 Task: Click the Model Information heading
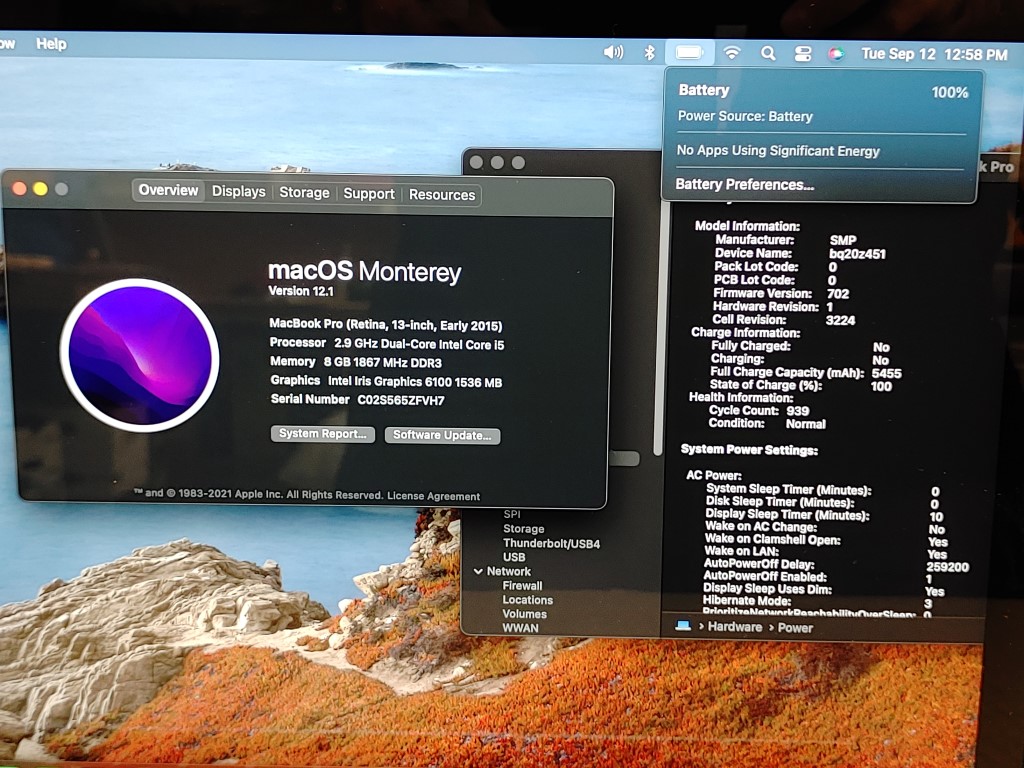coord(747,226)
